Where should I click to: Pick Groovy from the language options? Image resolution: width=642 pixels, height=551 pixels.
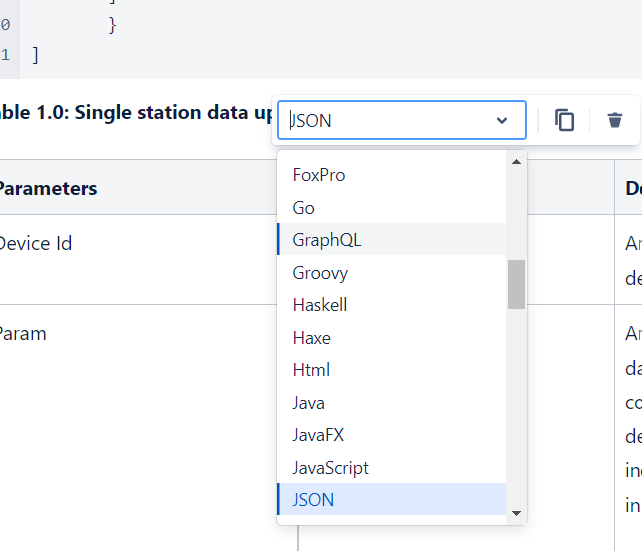320,273
